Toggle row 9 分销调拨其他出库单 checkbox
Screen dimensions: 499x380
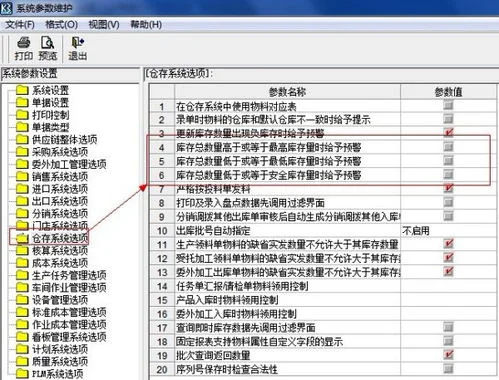click(448, 216)
